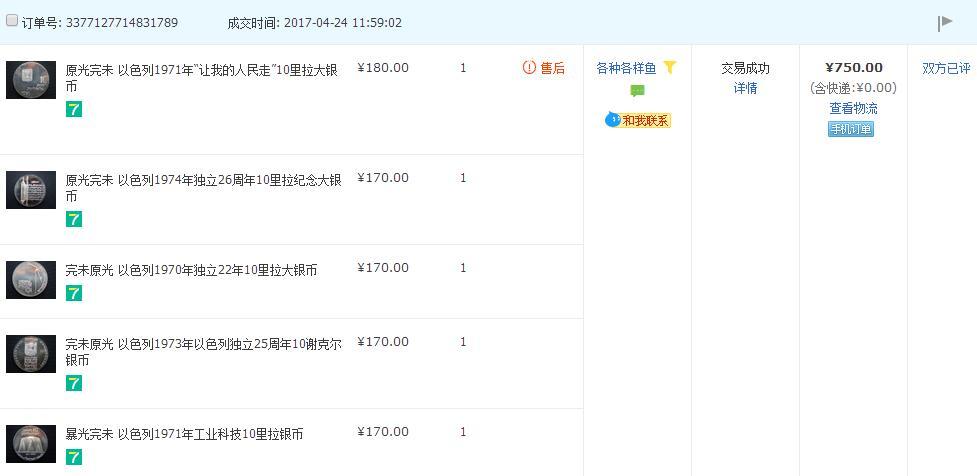This screenshot has width=977, height=476.
Task: Open the 1971年让我的人民走 coin thumbnail
Action: (31, 80)
